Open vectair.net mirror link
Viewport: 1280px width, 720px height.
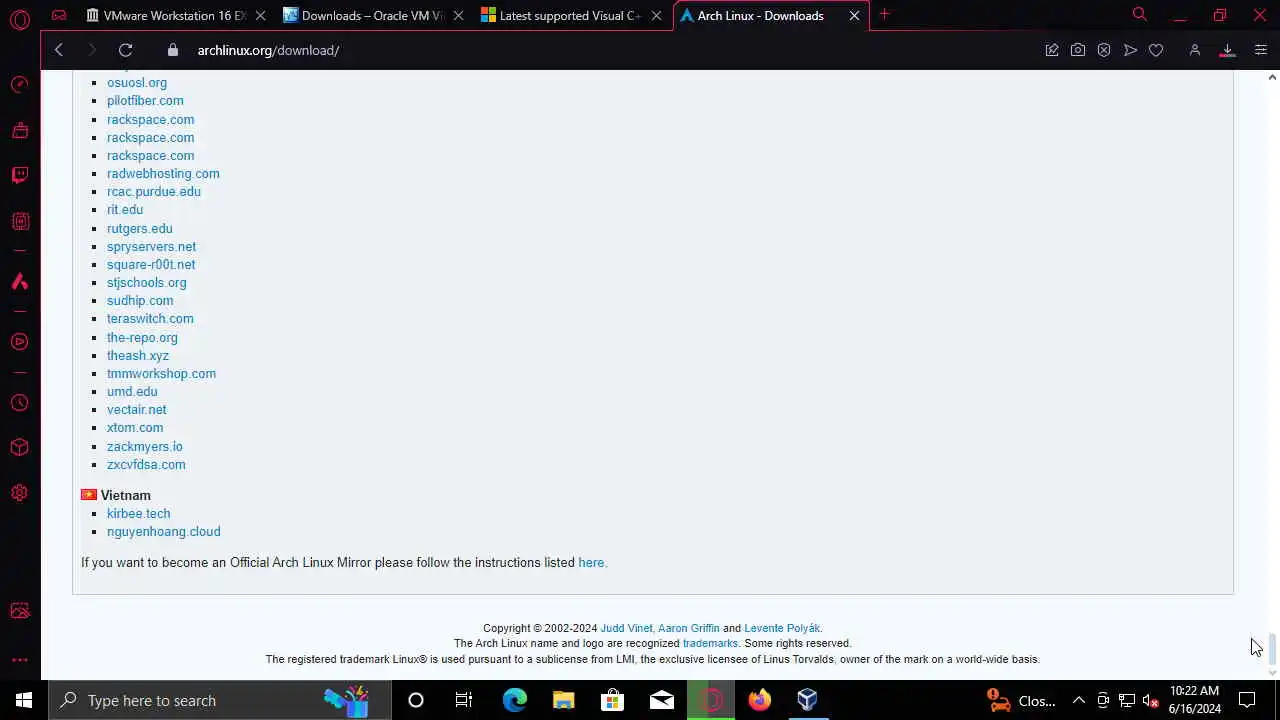point(137,410)
